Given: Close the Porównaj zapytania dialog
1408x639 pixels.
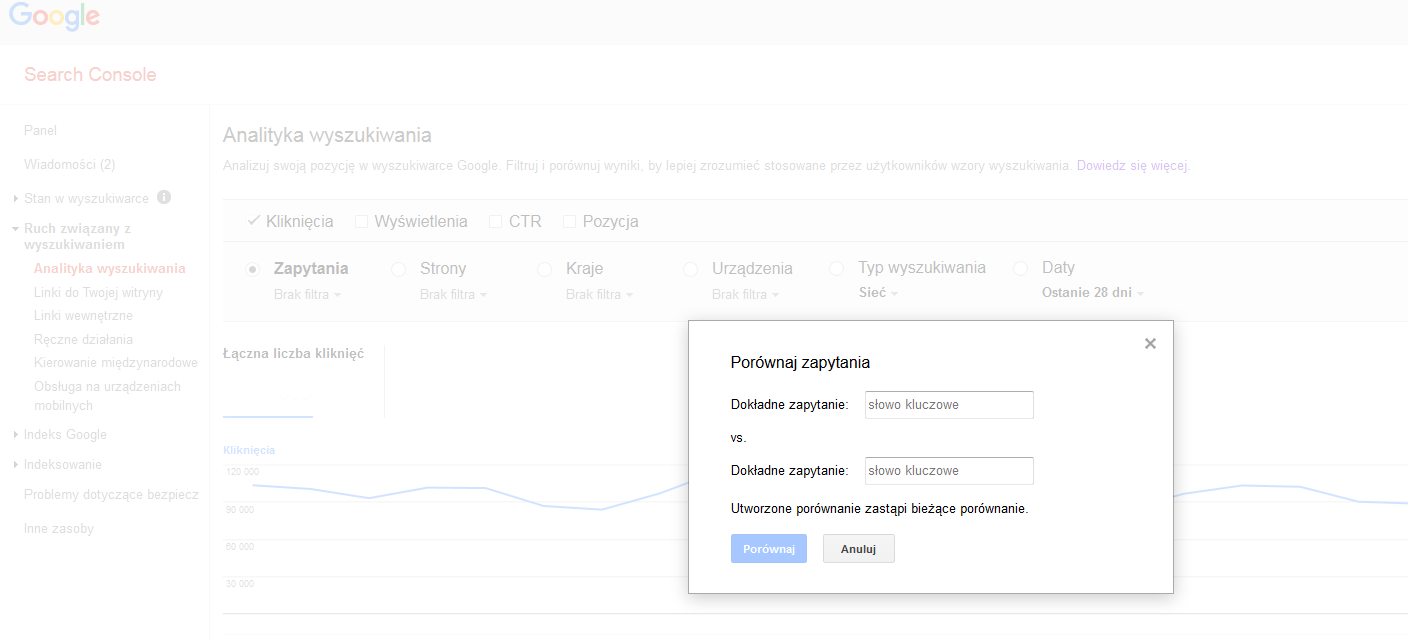Looking at the screenshot, I should point(1150,343).
